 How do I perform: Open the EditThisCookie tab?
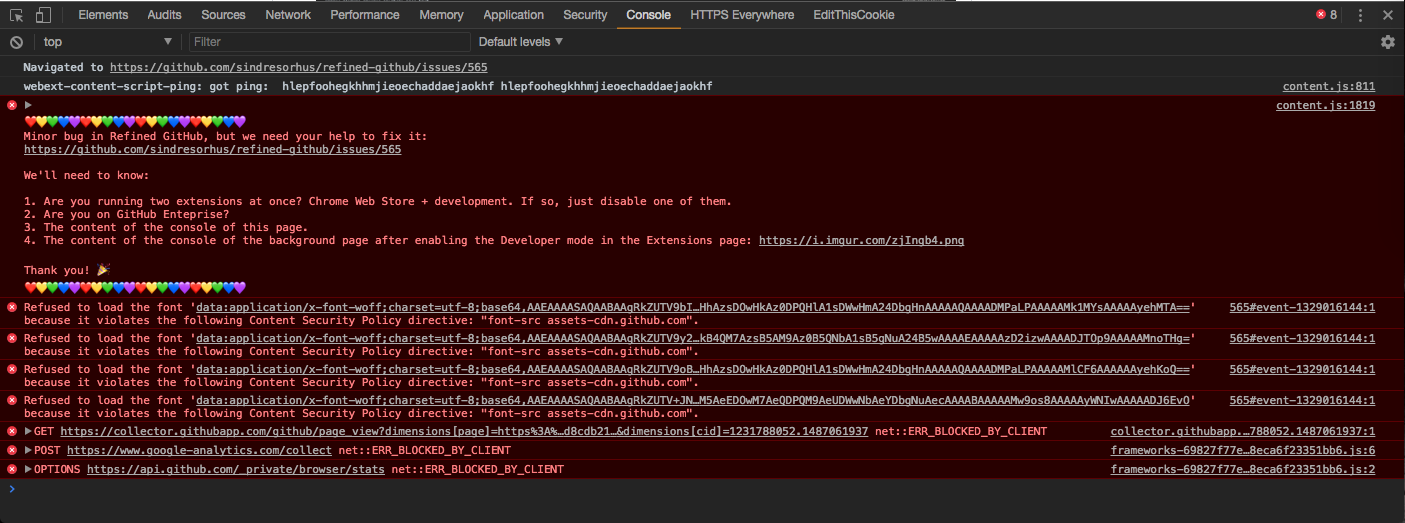click(854, 15)
